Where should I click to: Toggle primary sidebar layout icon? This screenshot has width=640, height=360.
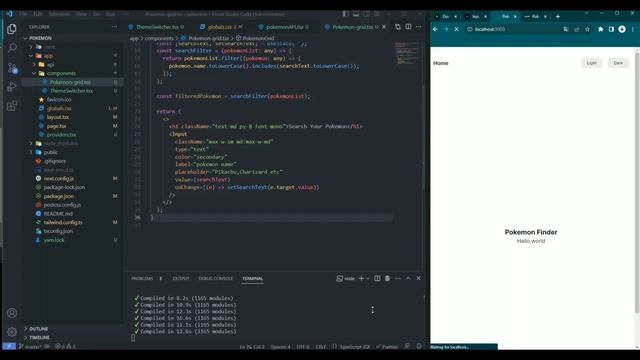point(345,14)
